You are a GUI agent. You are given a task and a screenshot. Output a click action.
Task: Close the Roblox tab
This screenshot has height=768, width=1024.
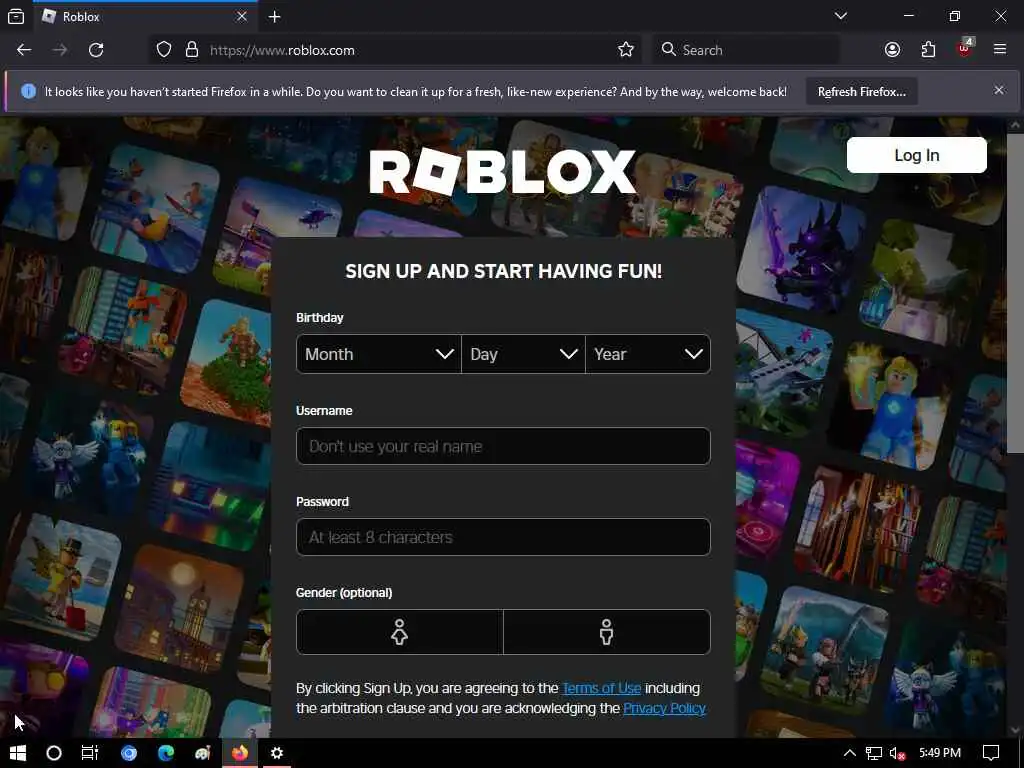tap(242, 16)
